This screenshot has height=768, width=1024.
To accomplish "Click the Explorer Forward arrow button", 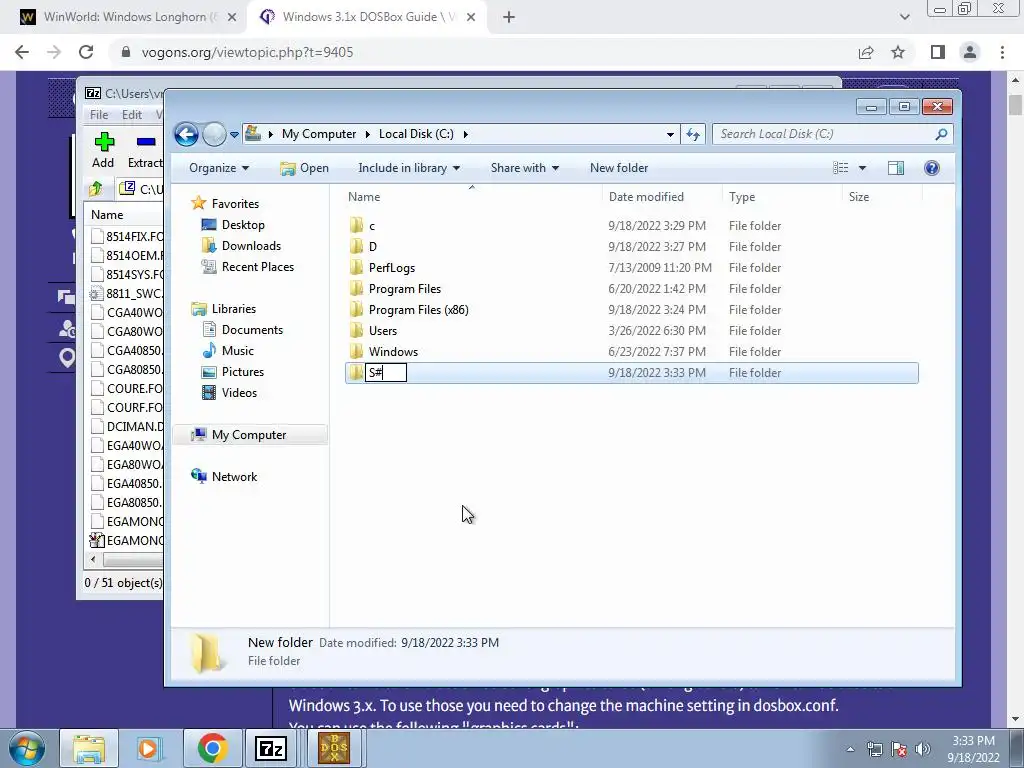I will coord(214,135).
